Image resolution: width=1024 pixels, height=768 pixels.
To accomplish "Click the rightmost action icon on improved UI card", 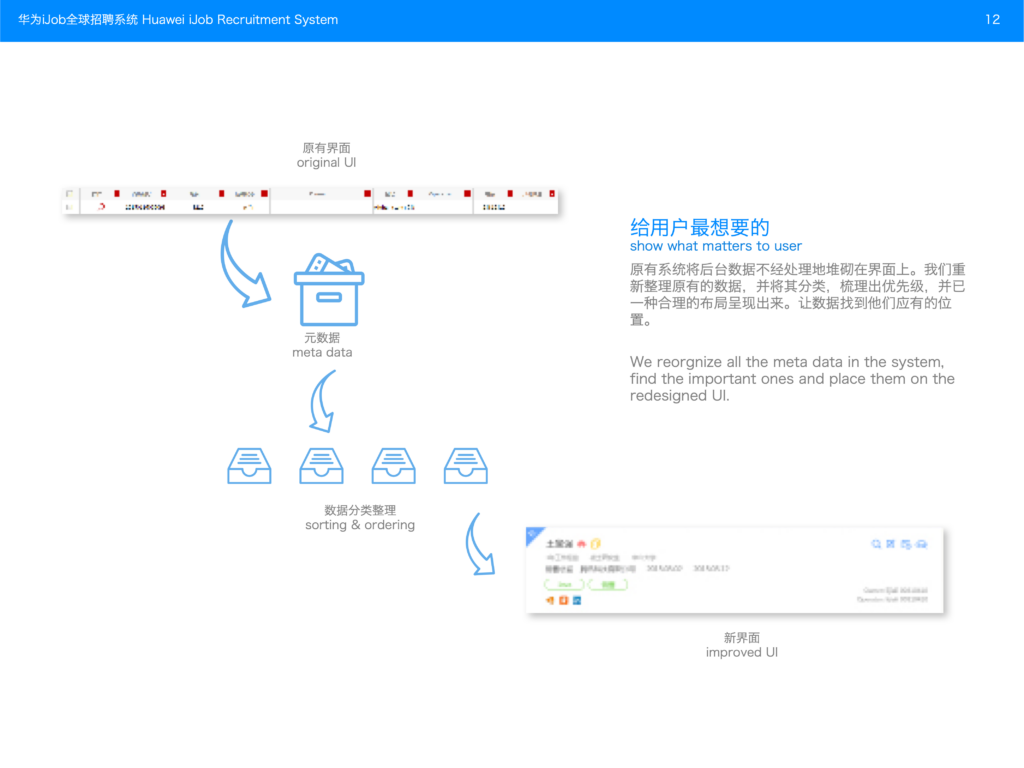I will click(922, 544).
